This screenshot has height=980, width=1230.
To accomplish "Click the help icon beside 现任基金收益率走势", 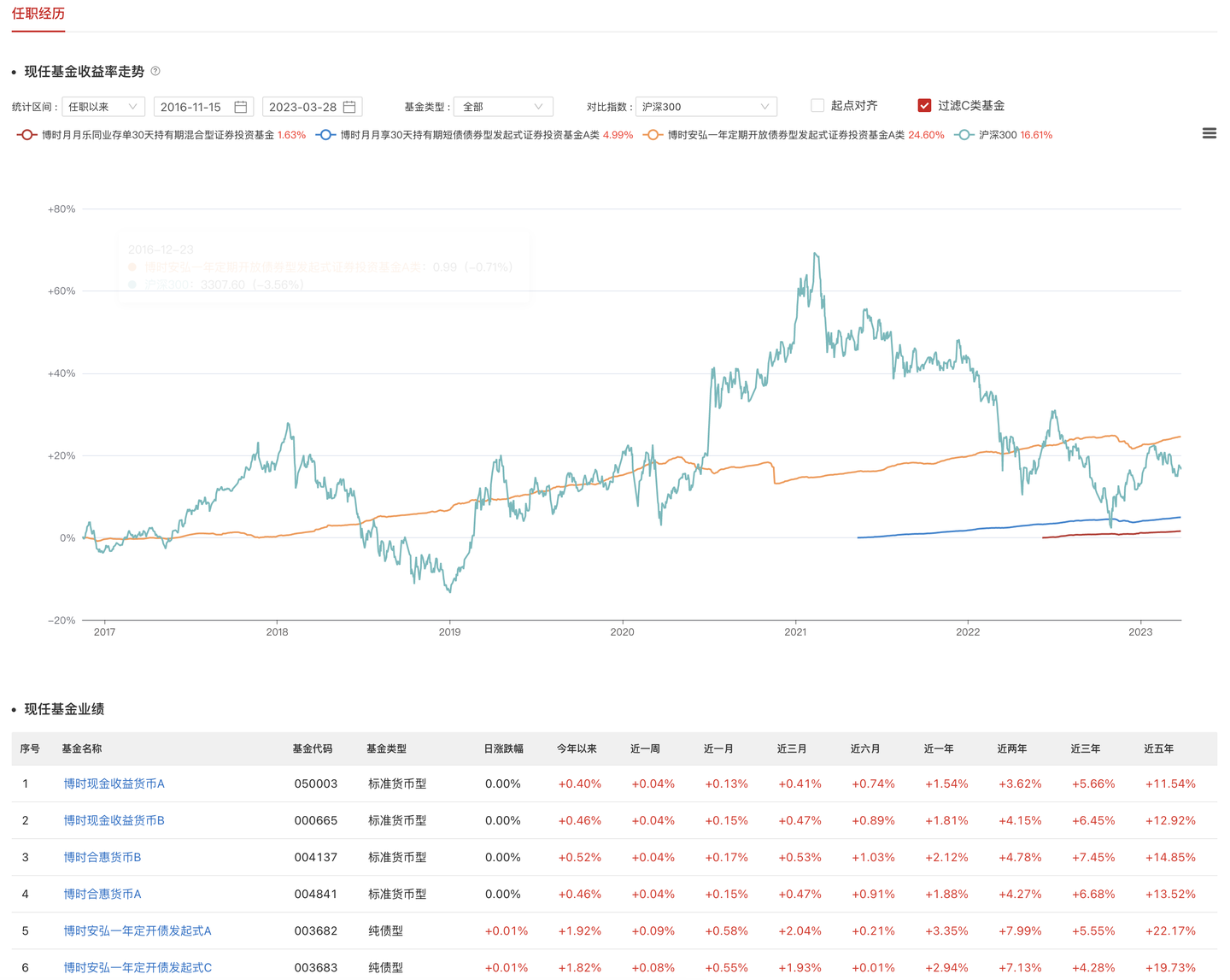I will coord(155,72).
